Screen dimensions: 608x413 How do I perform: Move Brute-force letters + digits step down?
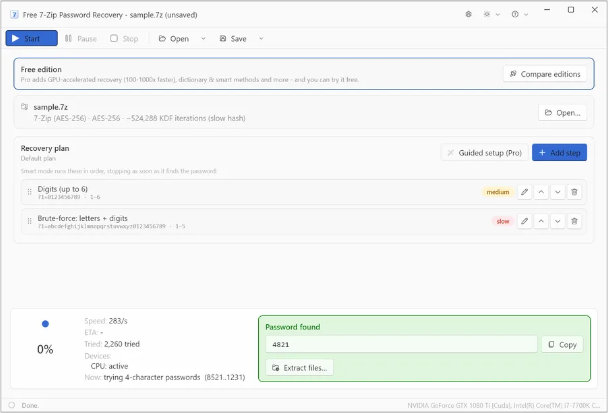coord(558,221)
